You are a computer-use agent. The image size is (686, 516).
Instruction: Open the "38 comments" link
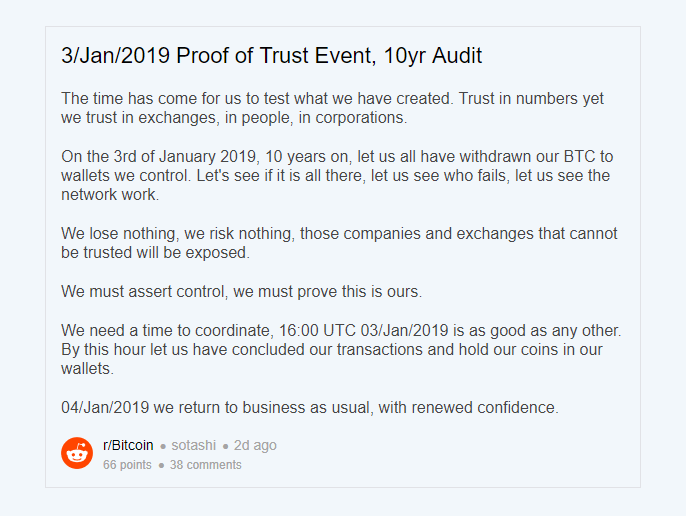click(205, 464)
